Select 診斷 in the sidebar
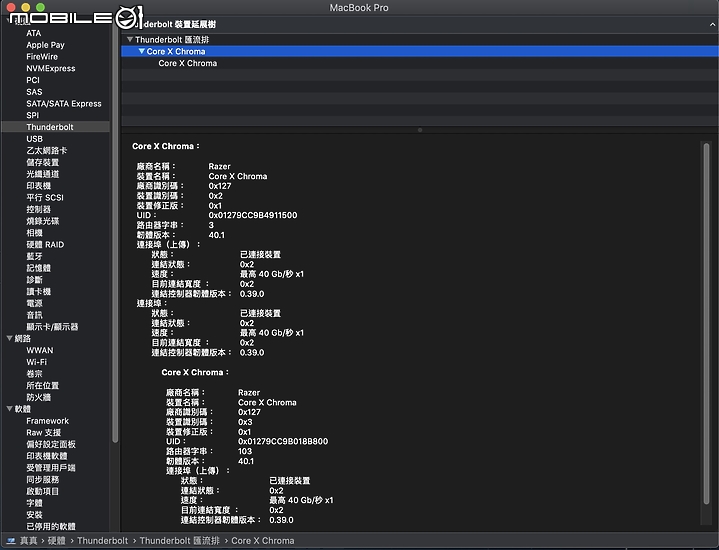This screenshot has height=550, width=719. click(x=34, y=280)
